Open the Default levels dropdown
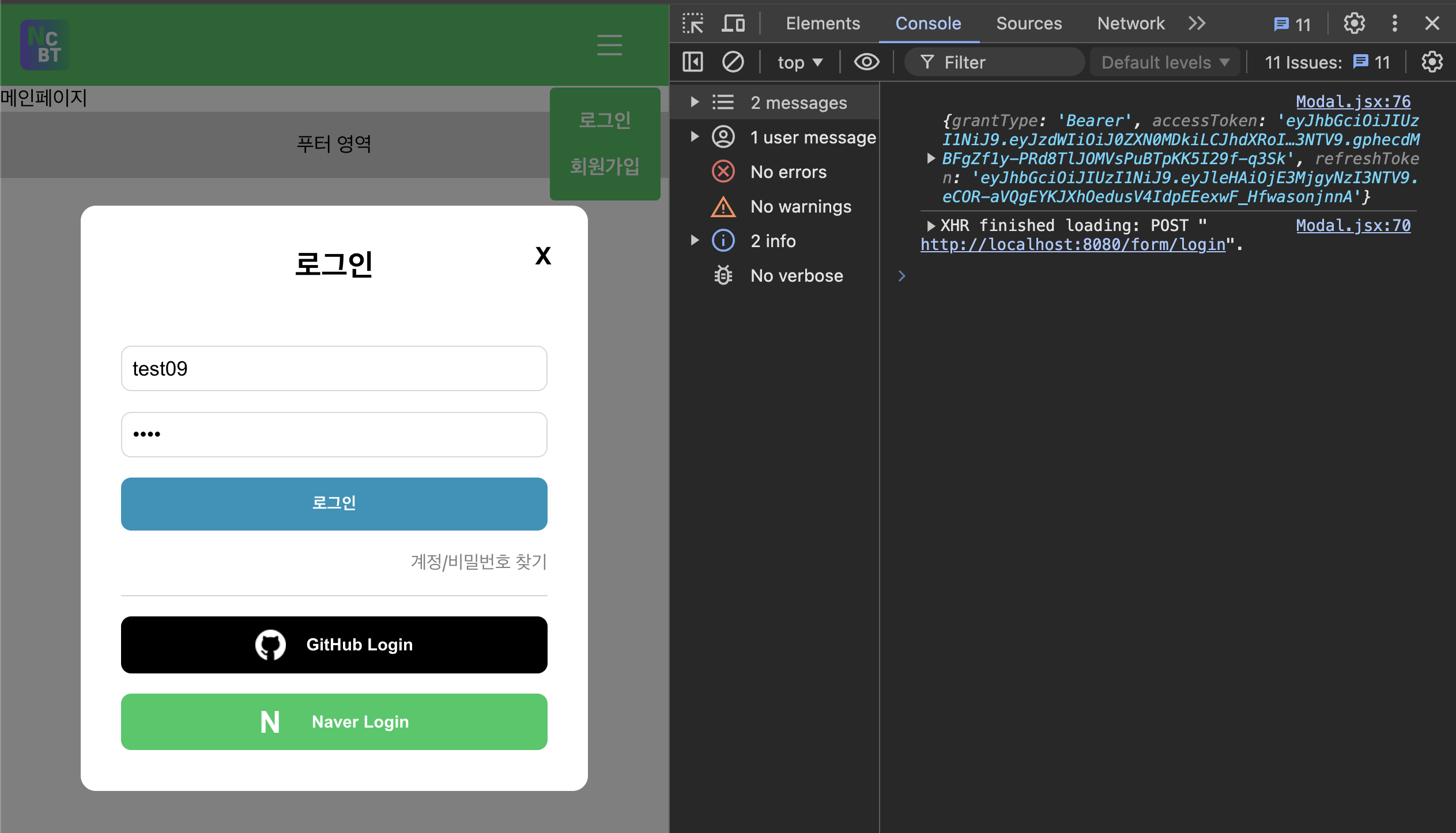 click(x=1165, y=62)
